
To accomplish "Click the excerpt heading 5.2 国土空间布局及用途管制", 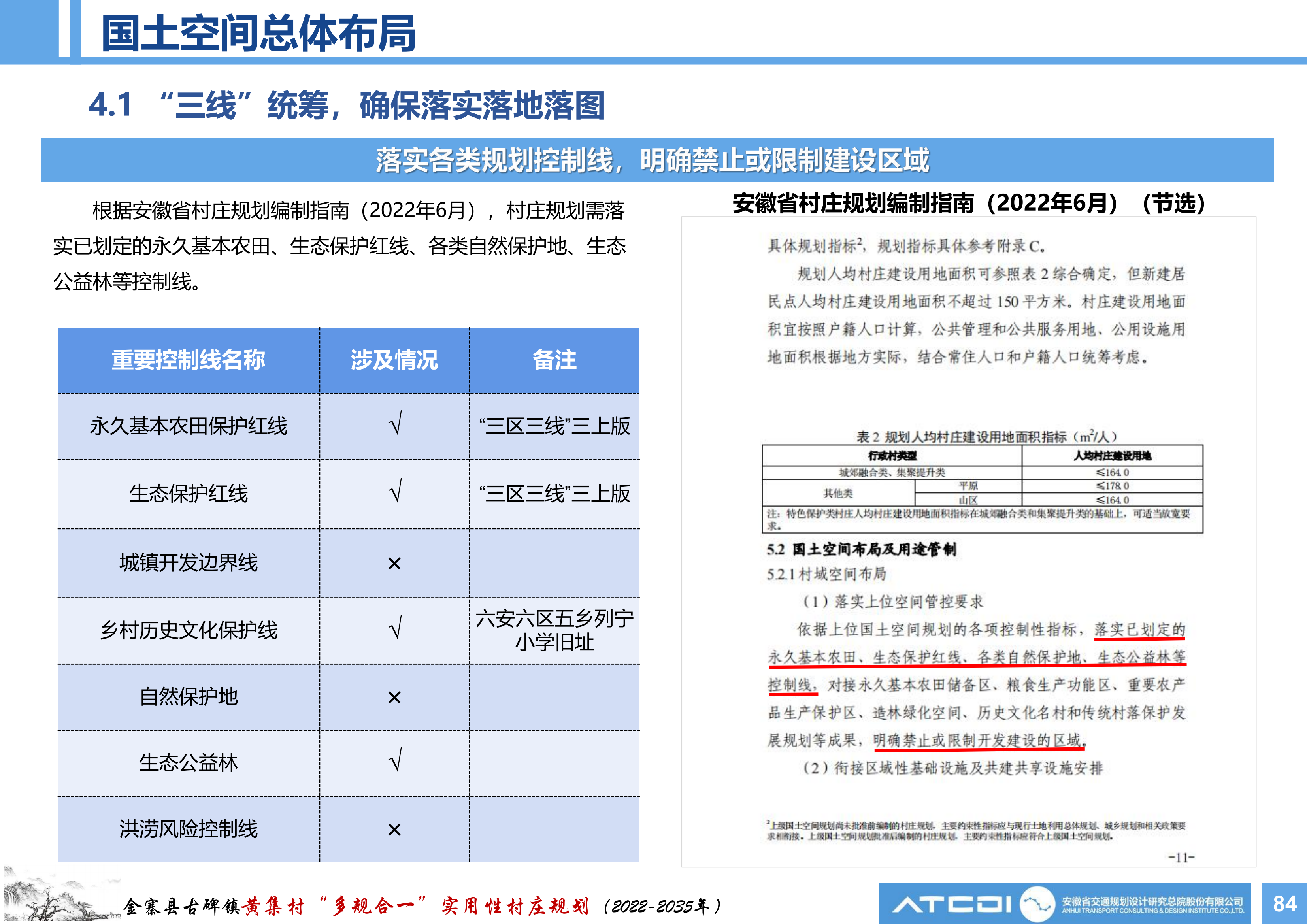I will click(x=861, y=549).
